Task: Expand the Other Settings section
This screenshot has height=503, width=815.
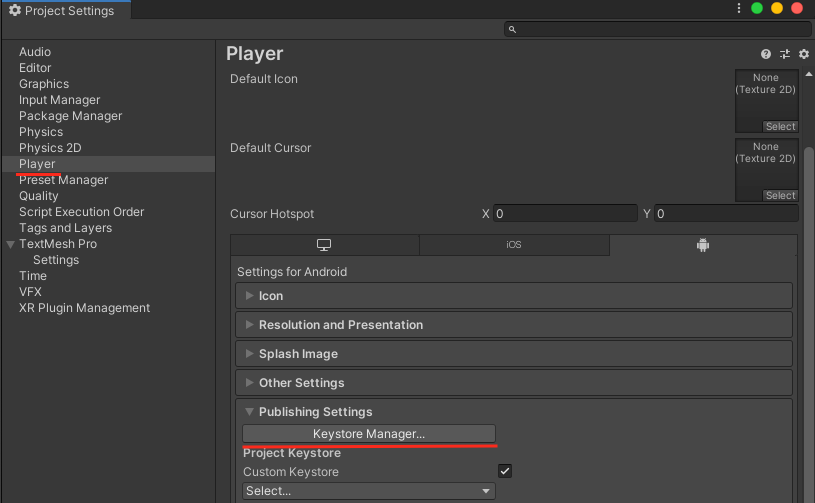Action: (514, 383)
